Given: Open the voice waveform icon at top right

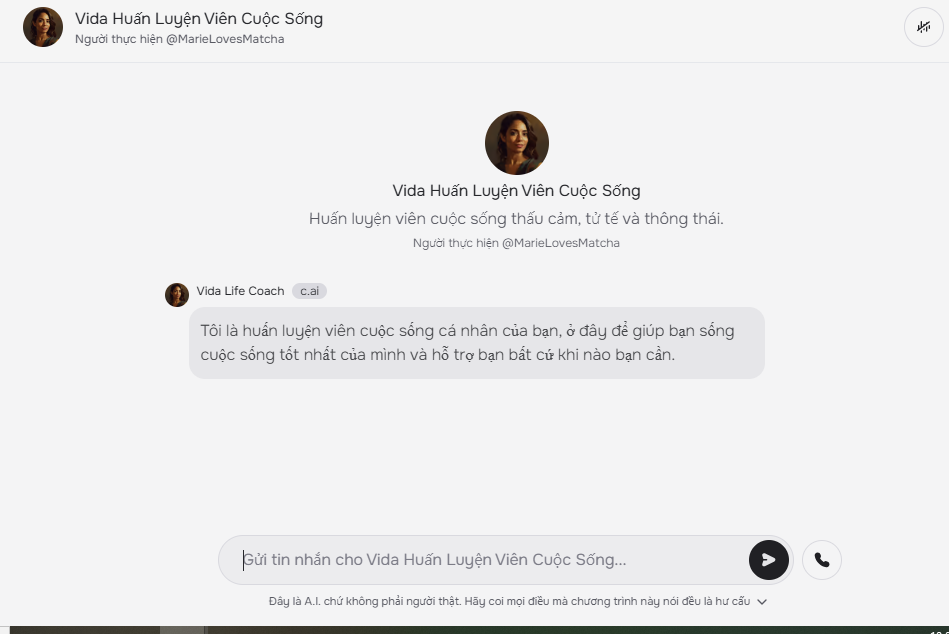Looking at the screenshot, I should coord(924,27).
